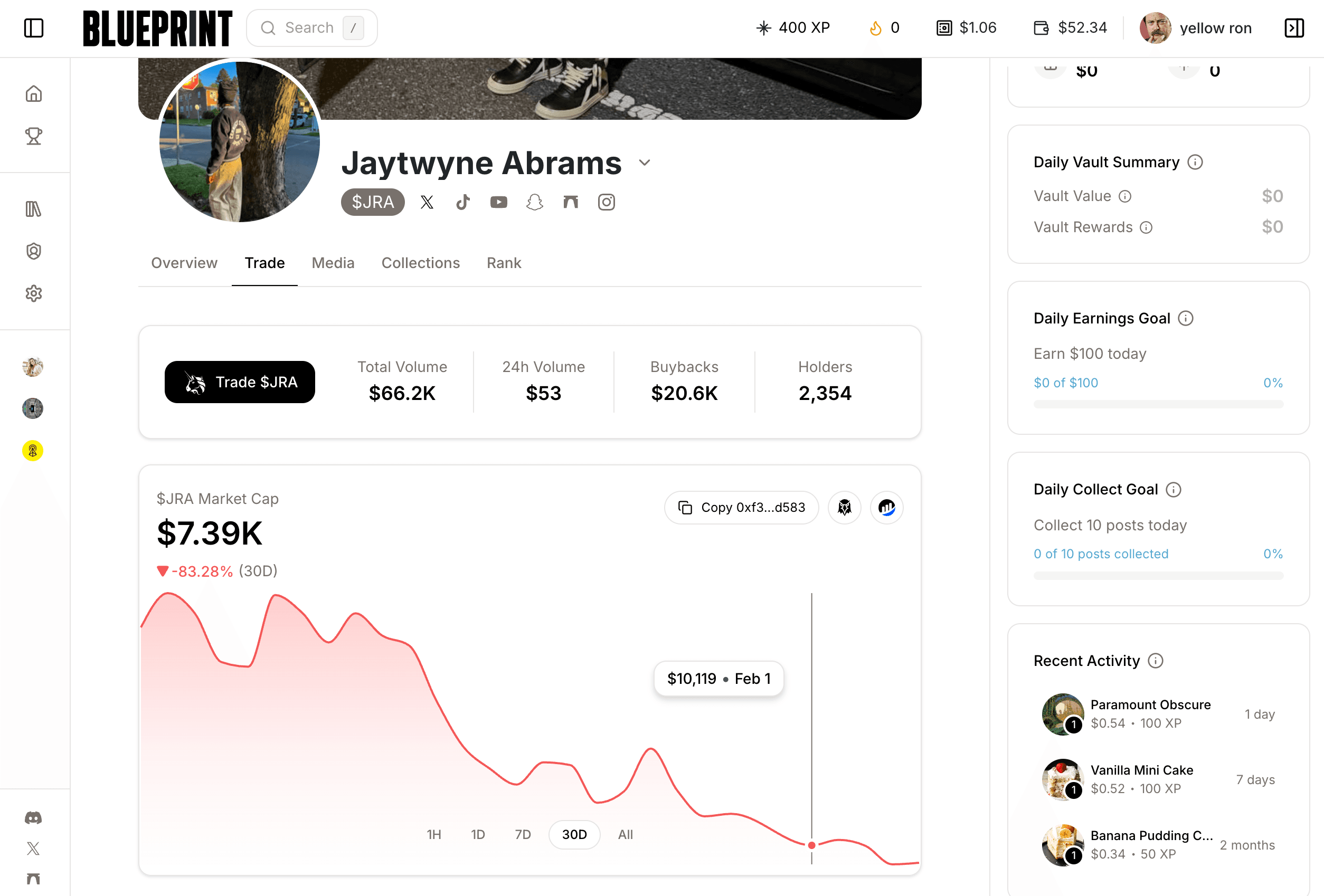Click the Daily Earnings Goal progress bar

tap(1158, 404)
